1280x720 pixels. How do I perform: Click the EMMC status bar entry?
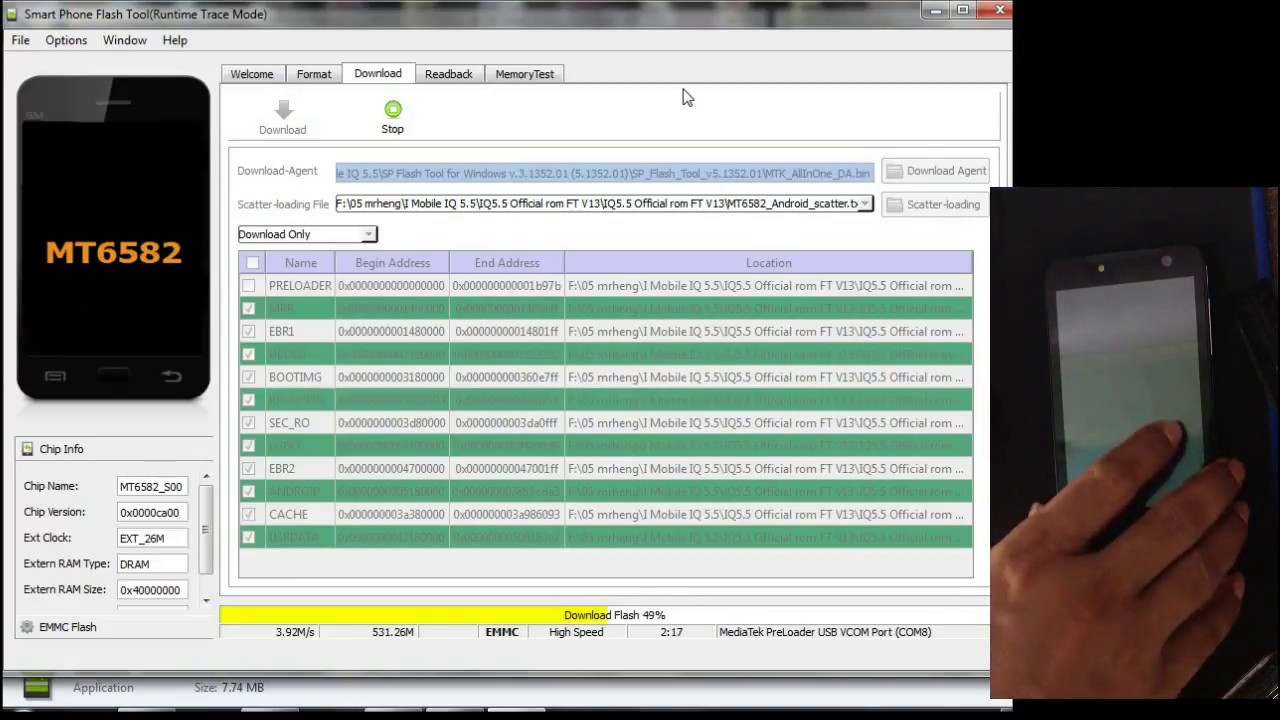pos(502,632)
